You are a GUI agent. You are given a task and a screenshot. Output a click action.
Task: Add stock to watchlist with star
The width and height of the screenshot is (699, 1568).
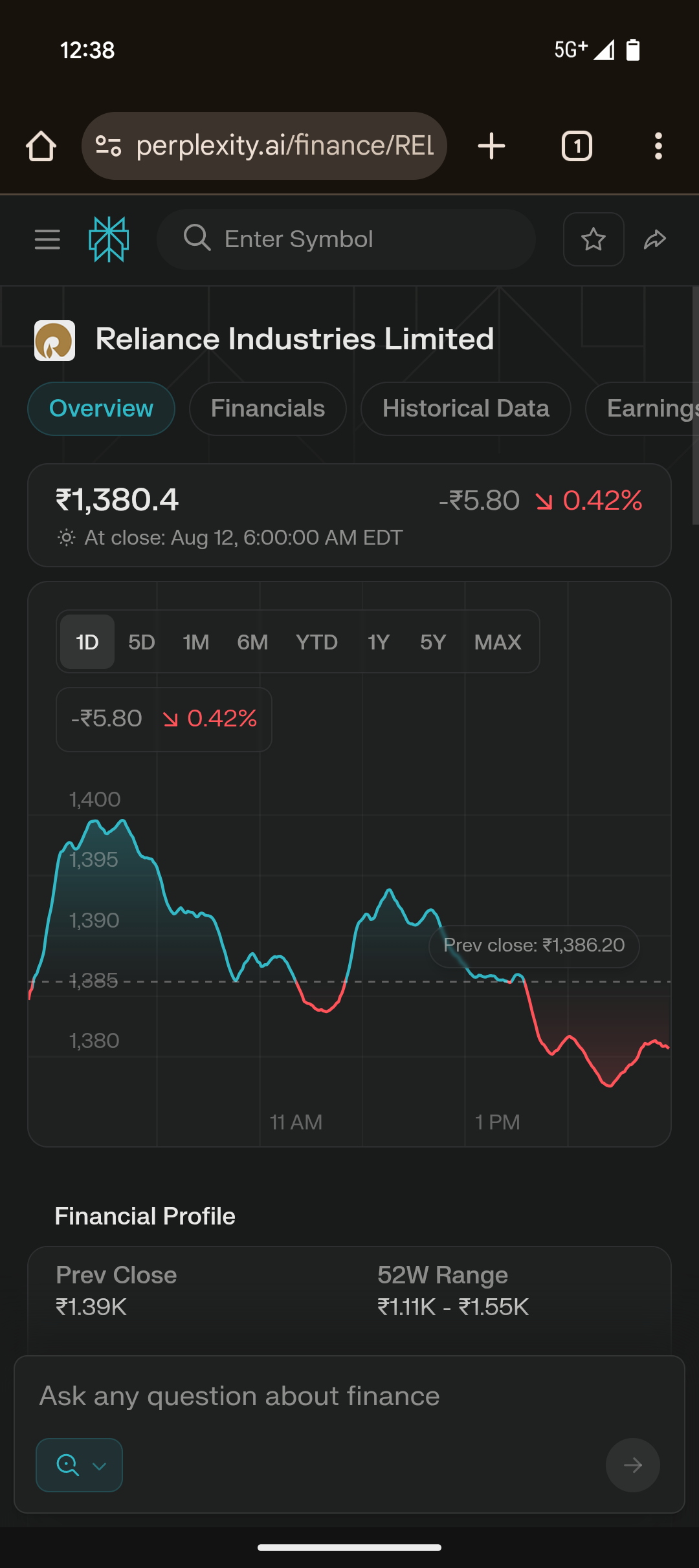point(594,239)
